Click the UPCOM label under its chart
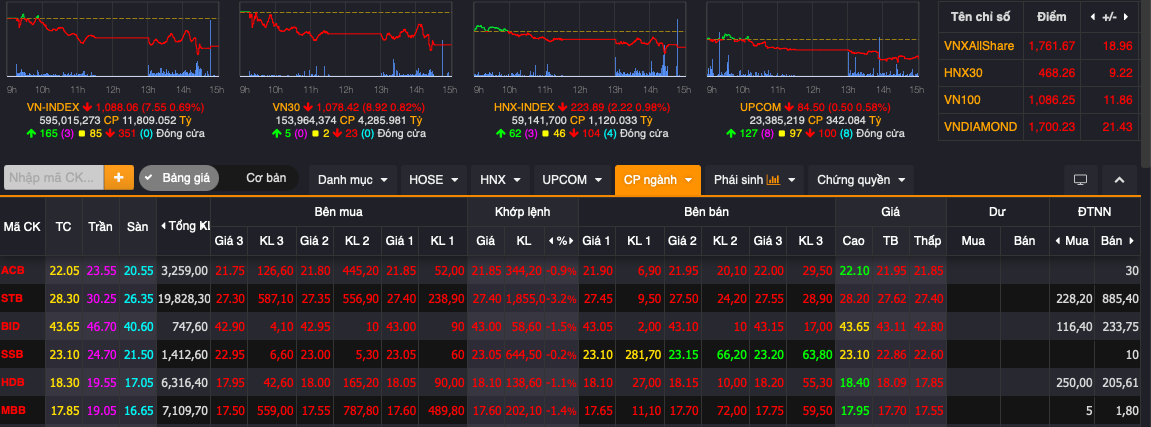 759,107
